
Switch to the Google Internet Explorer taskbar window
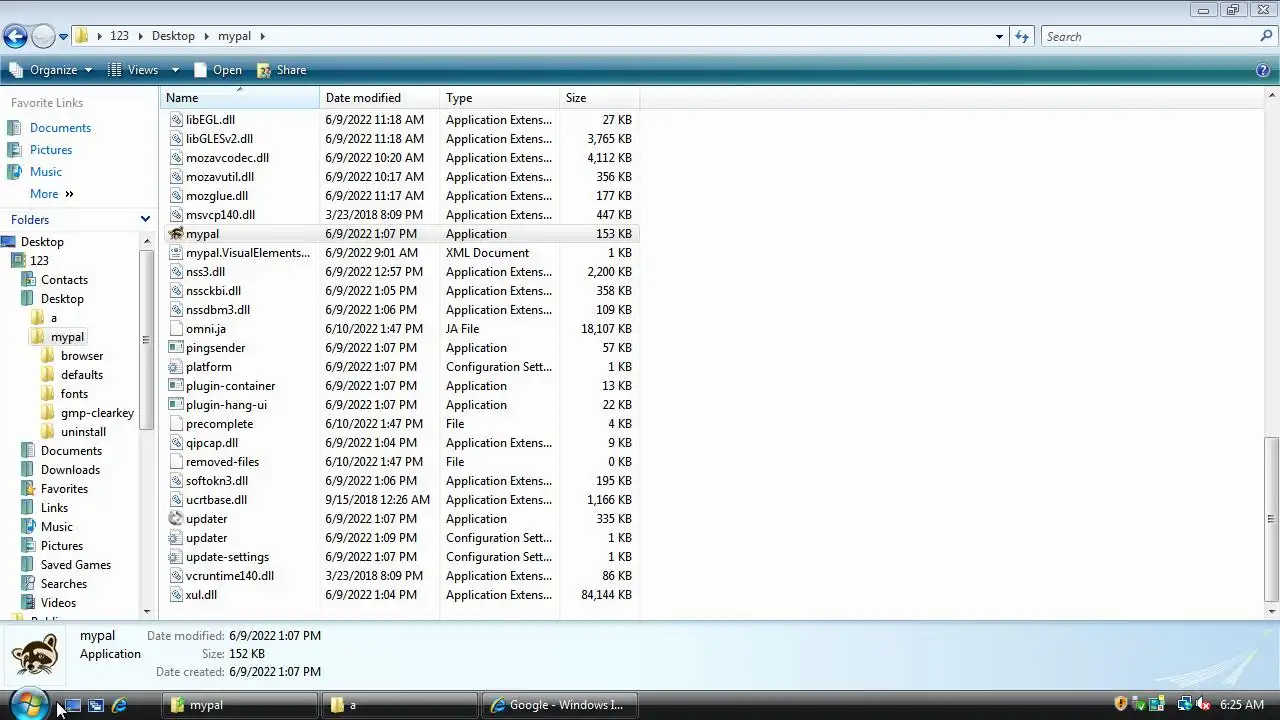[558, 705]
